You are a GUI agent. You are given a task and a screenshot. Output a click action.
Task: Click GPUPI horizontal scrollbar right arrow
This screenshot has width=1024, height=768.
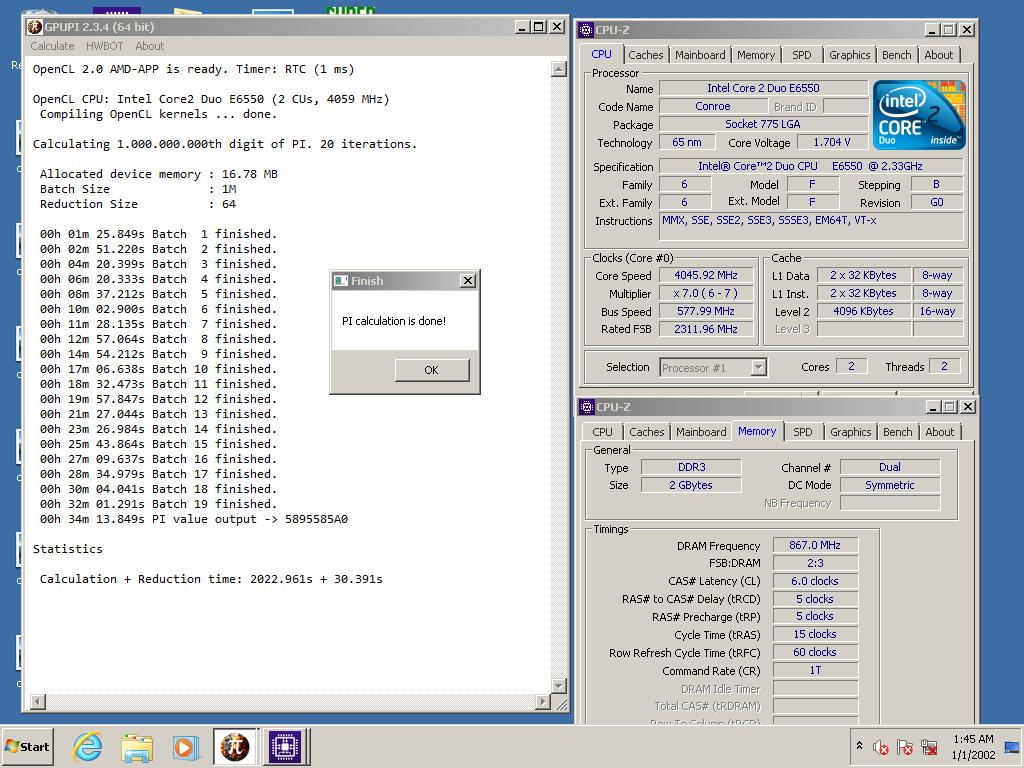543,702
